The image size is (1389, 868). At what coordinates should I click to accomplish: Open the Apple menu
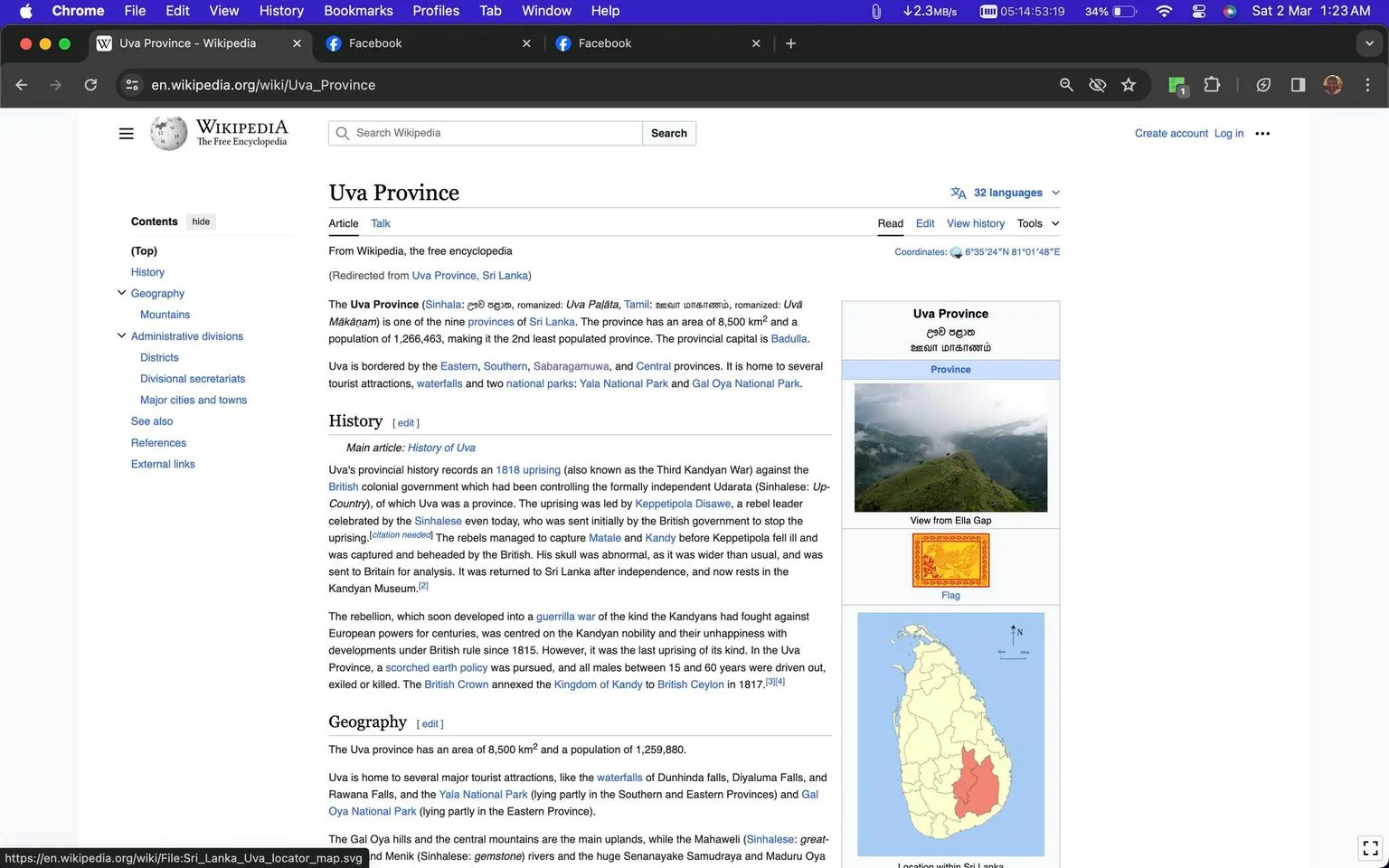click(x=25, y=11)
